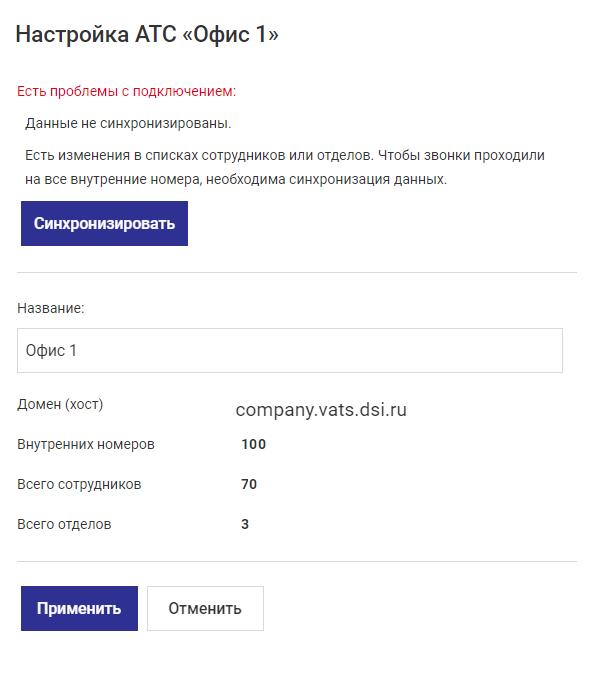Click the line на все внутренние номера
This screenshot has height=683, width=598.
pos(236,179)
